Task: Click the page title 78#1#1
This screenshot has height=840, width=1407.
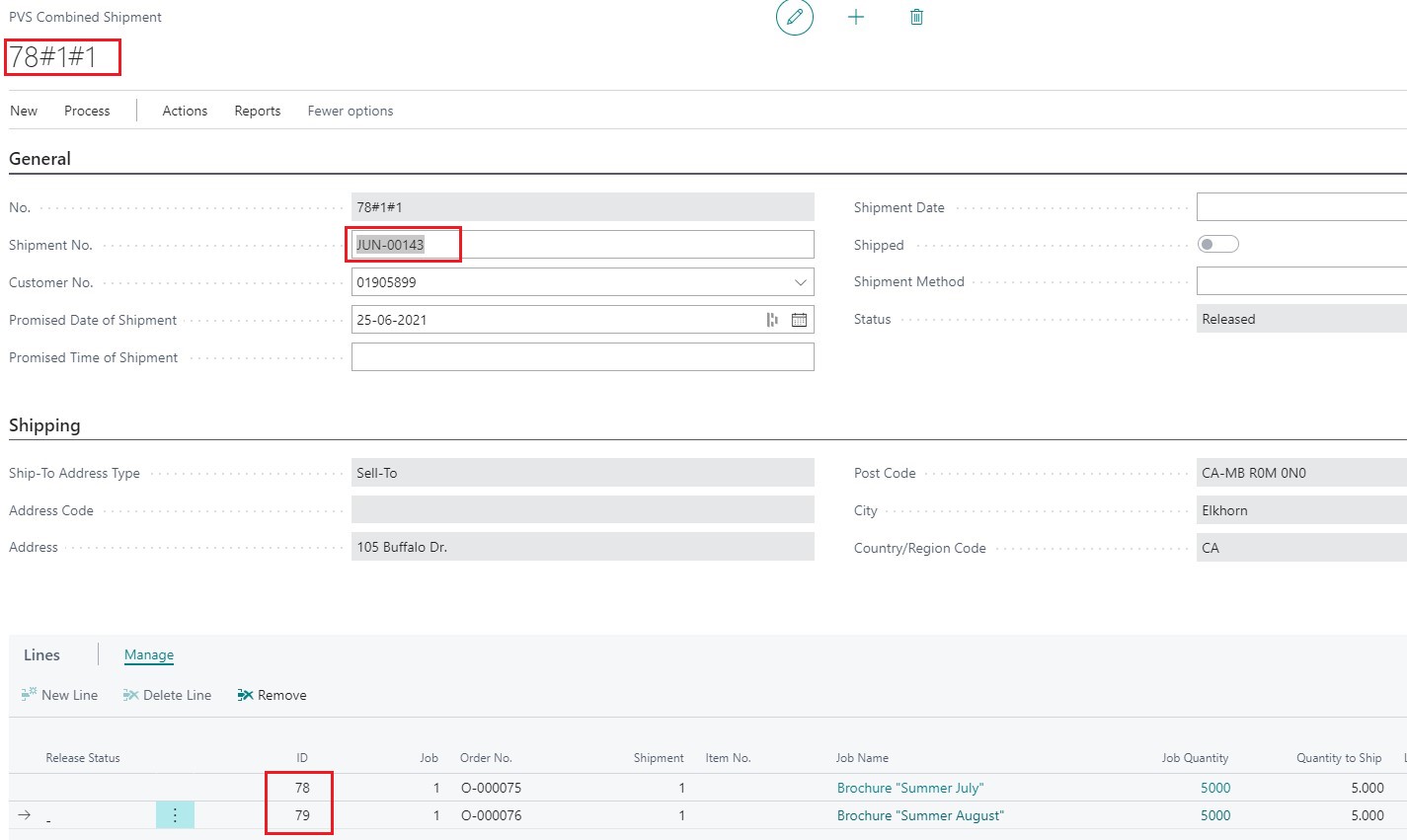Action: [x=53, y=57]
